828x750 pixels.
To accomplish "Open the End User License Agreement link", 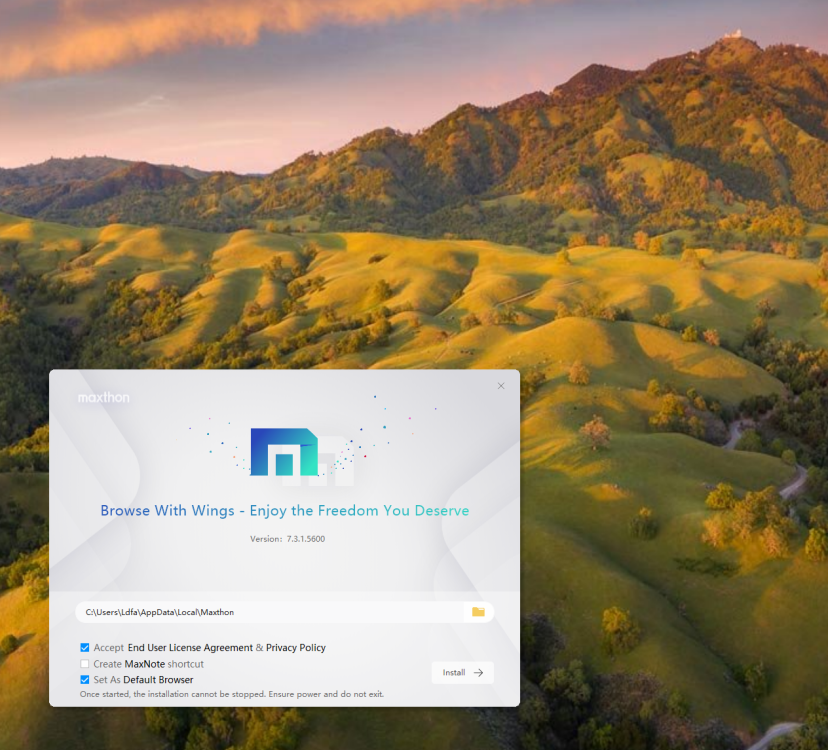I will click(x=190, y=648).
